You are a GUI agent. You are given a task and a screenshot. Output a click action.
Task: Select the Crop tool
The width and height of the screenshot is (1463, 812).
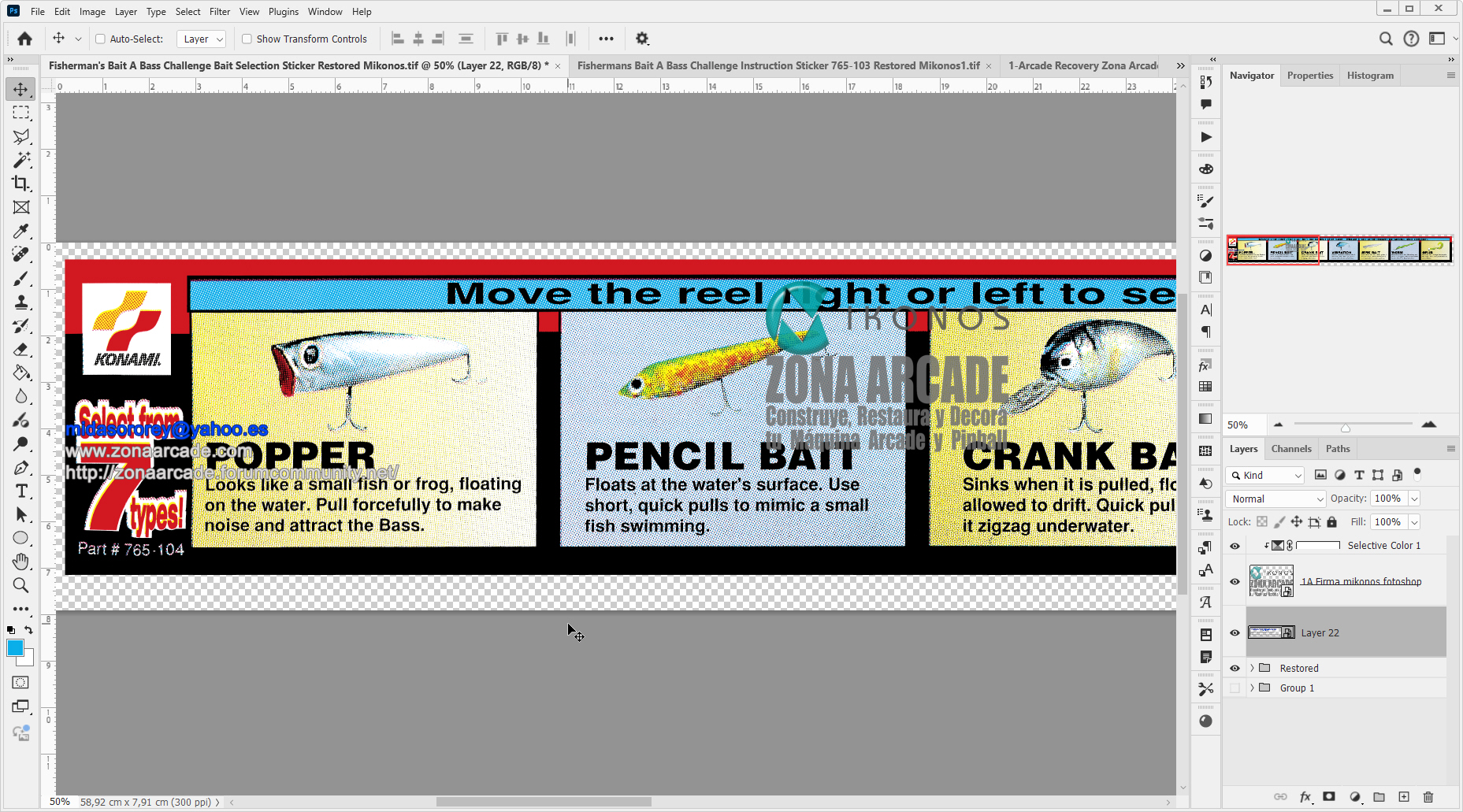(20, 184)
